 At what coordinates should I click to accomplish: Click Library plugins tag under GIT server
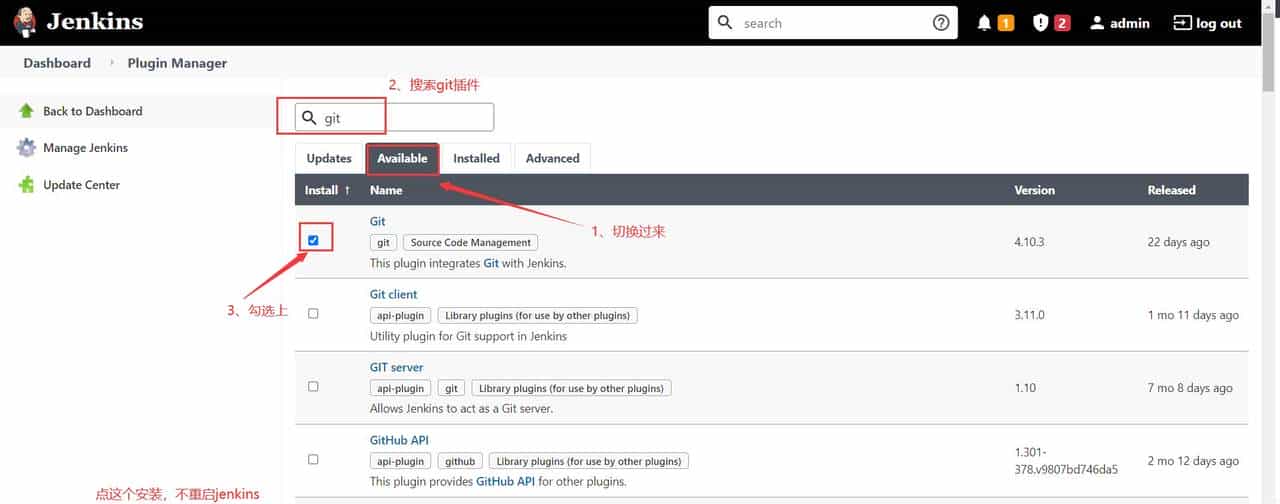point(572,388)
